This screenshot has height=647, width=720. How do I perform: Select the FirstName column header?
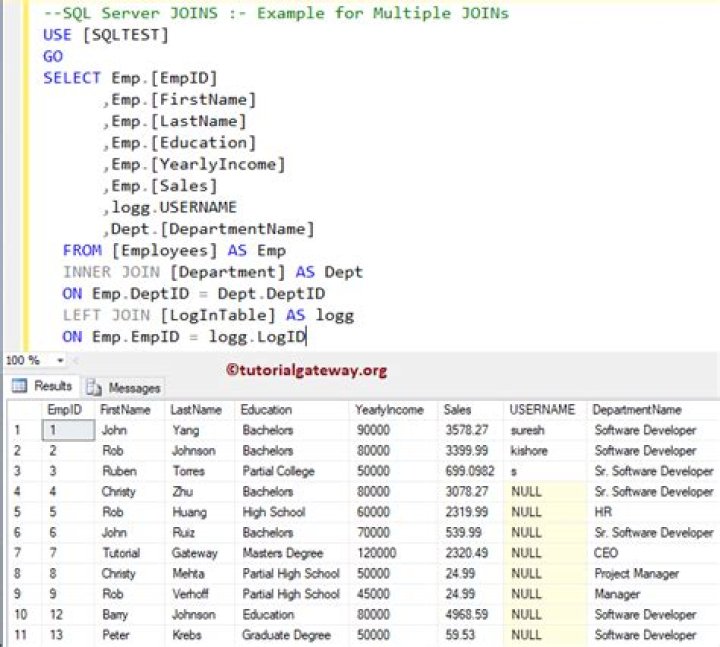pyautogui.click(x=126, y=410)
